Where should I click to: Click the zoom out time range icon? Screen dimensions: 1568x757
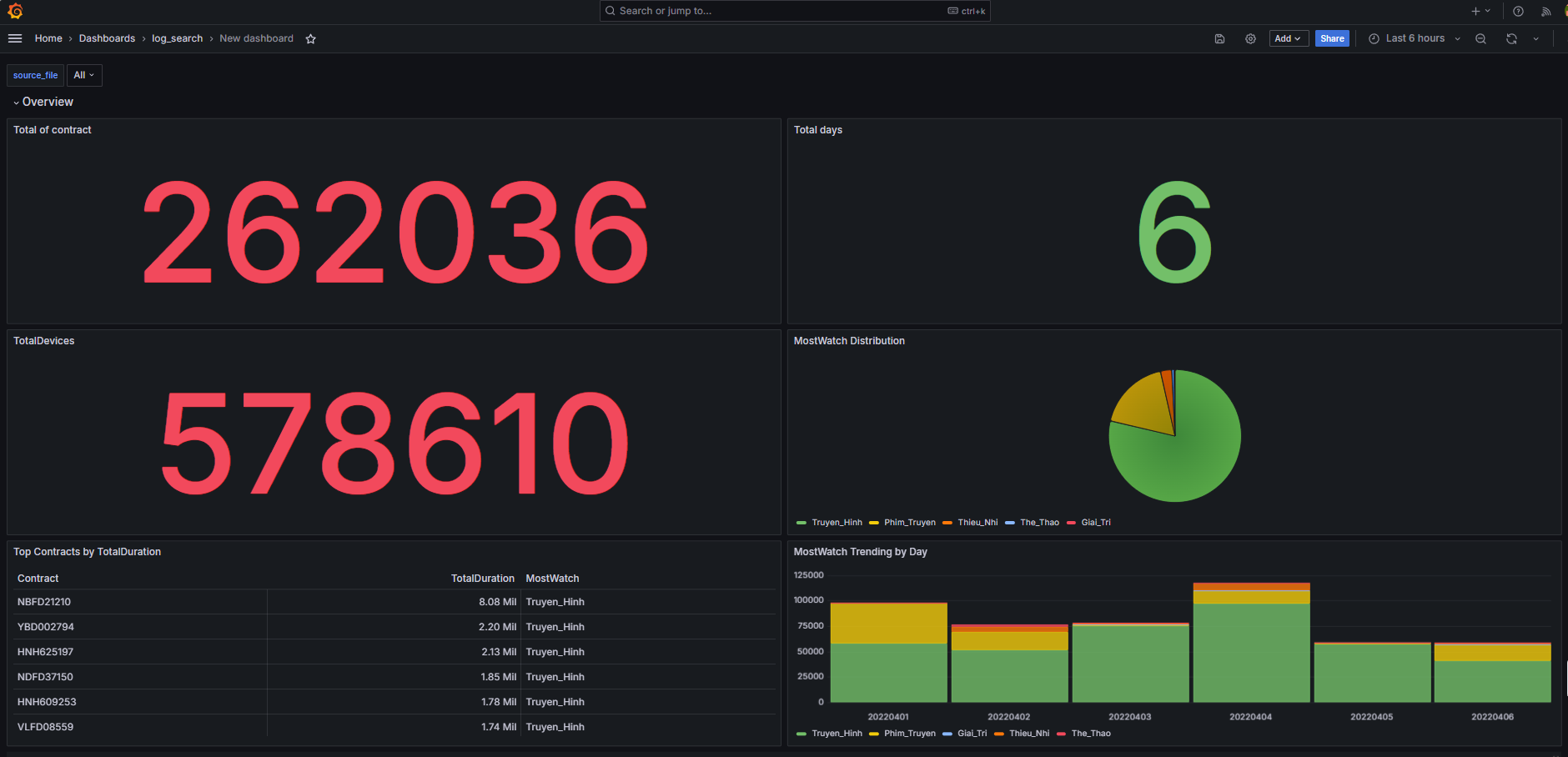(1480, 39)
